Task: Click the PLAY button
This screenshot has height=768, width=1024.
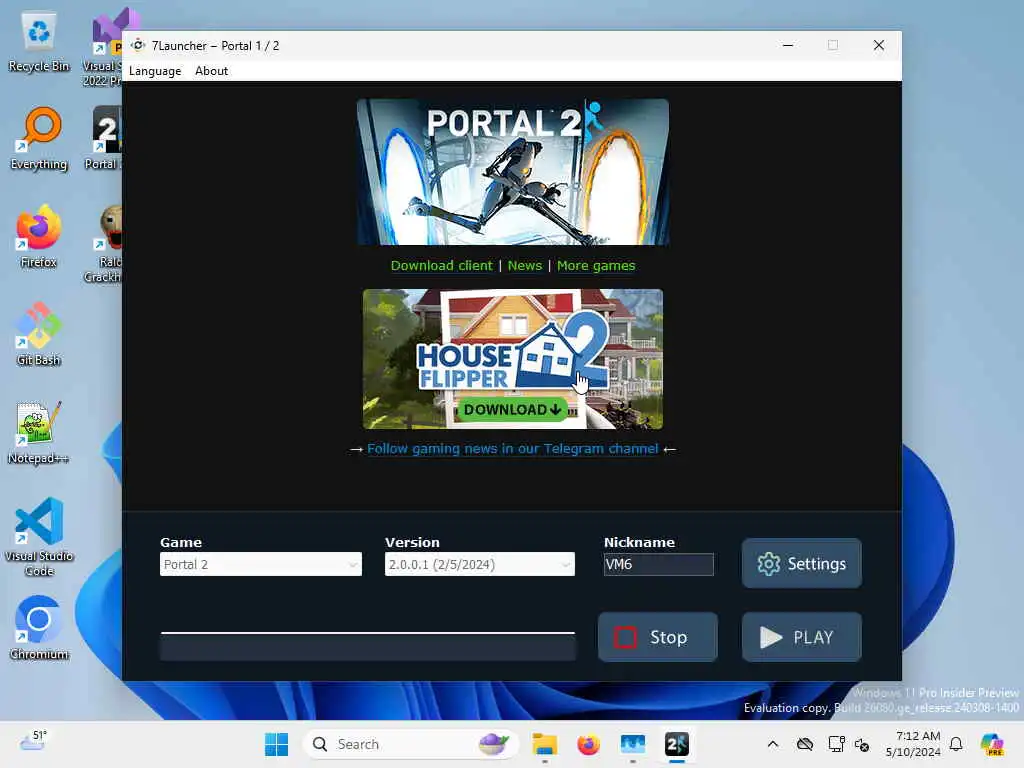Action: pyautogui.click(x=801, y=637)
